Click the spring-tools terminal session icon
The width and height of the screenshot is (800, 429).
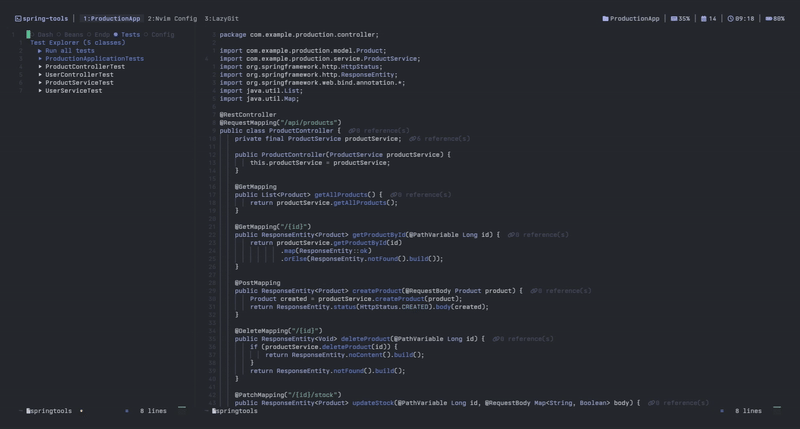(x=18, y=18)
